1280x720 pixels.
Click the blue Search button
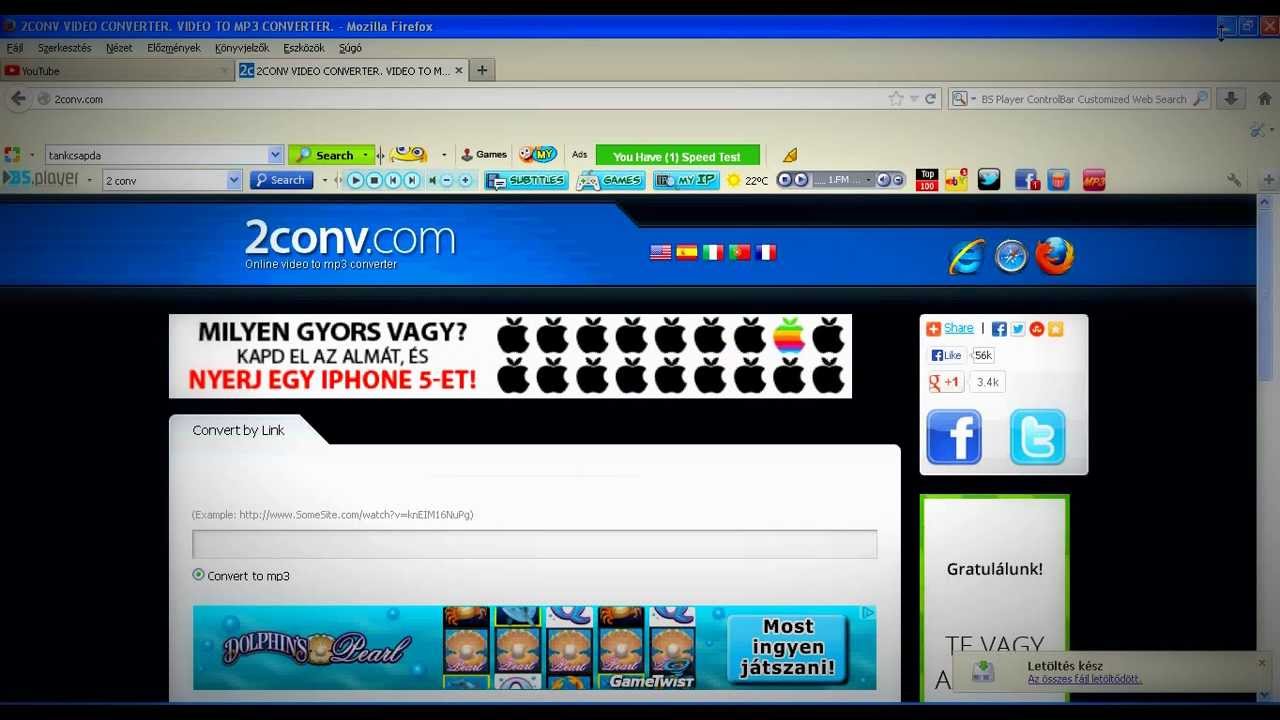[279, 180]
